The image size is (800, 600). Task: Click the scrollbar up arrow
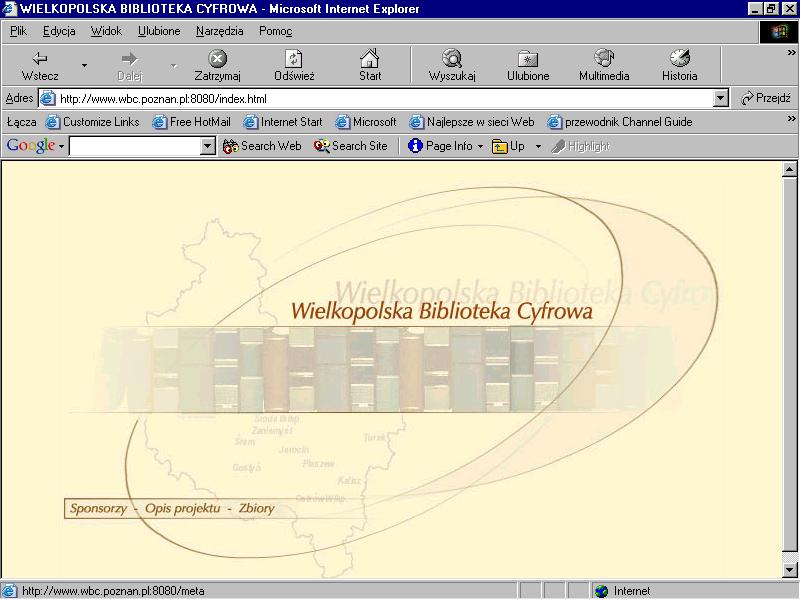tap(789, 169)
